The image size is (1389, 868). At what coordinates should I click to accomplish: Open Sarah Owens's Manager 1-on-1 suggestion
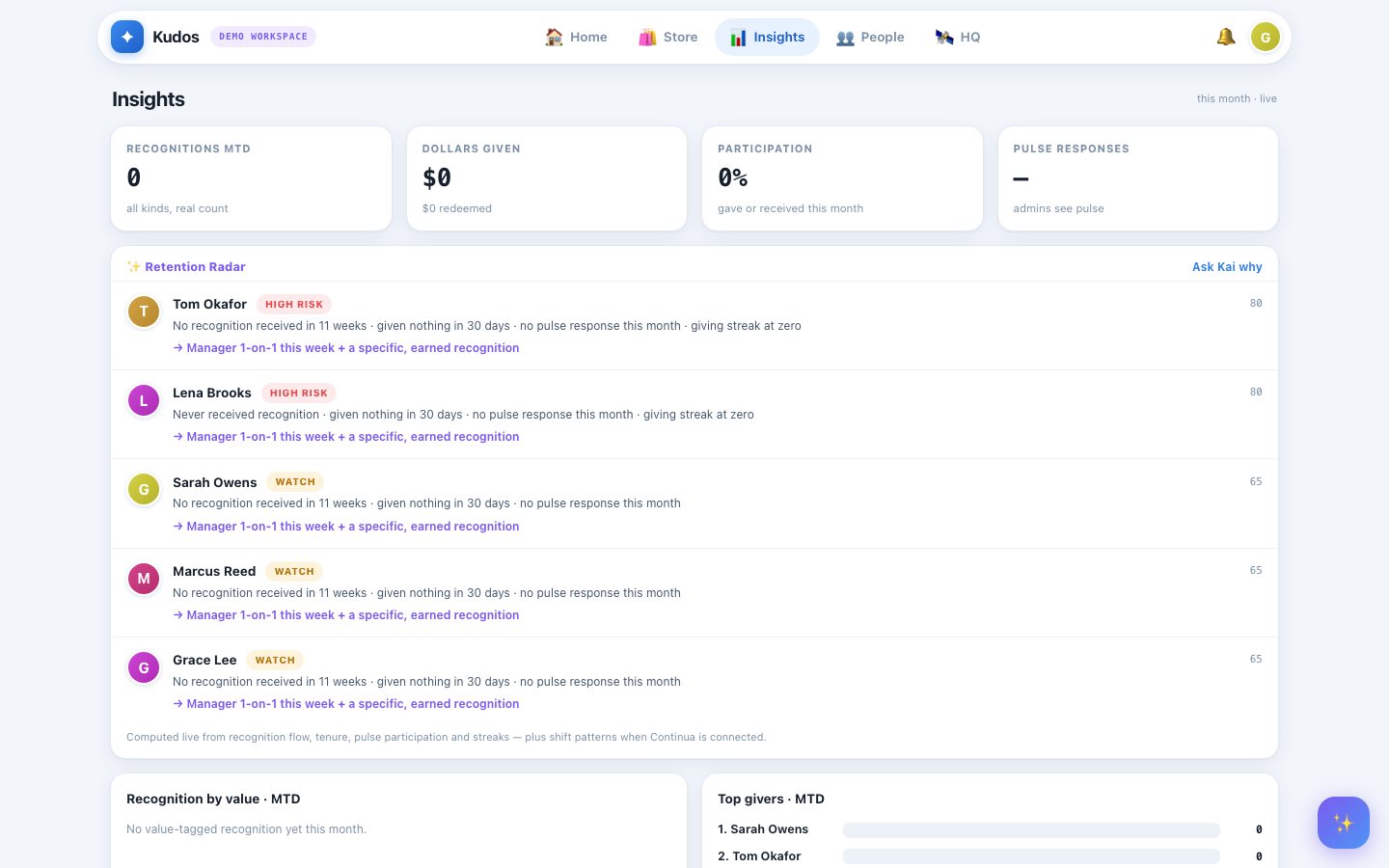pyautogui.click(x=346, y=527)
